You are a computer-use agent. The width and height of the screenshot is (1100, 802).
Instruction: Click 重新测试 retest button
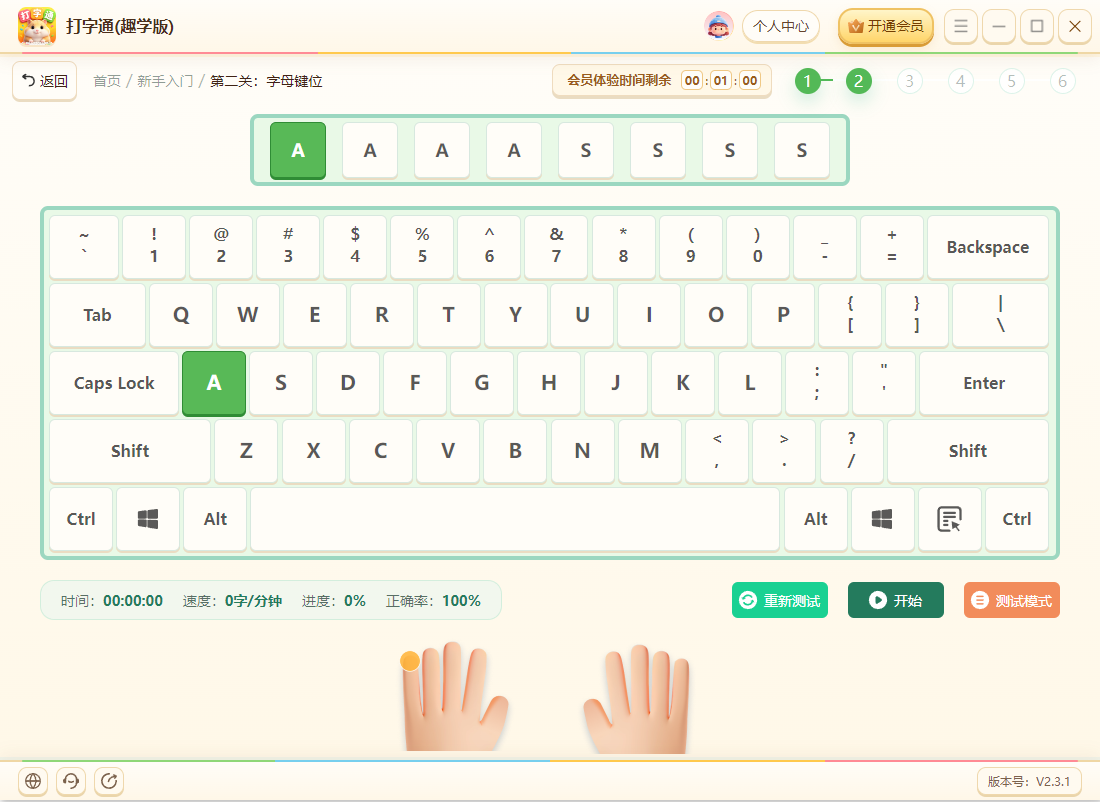click(x=780, y=601)
